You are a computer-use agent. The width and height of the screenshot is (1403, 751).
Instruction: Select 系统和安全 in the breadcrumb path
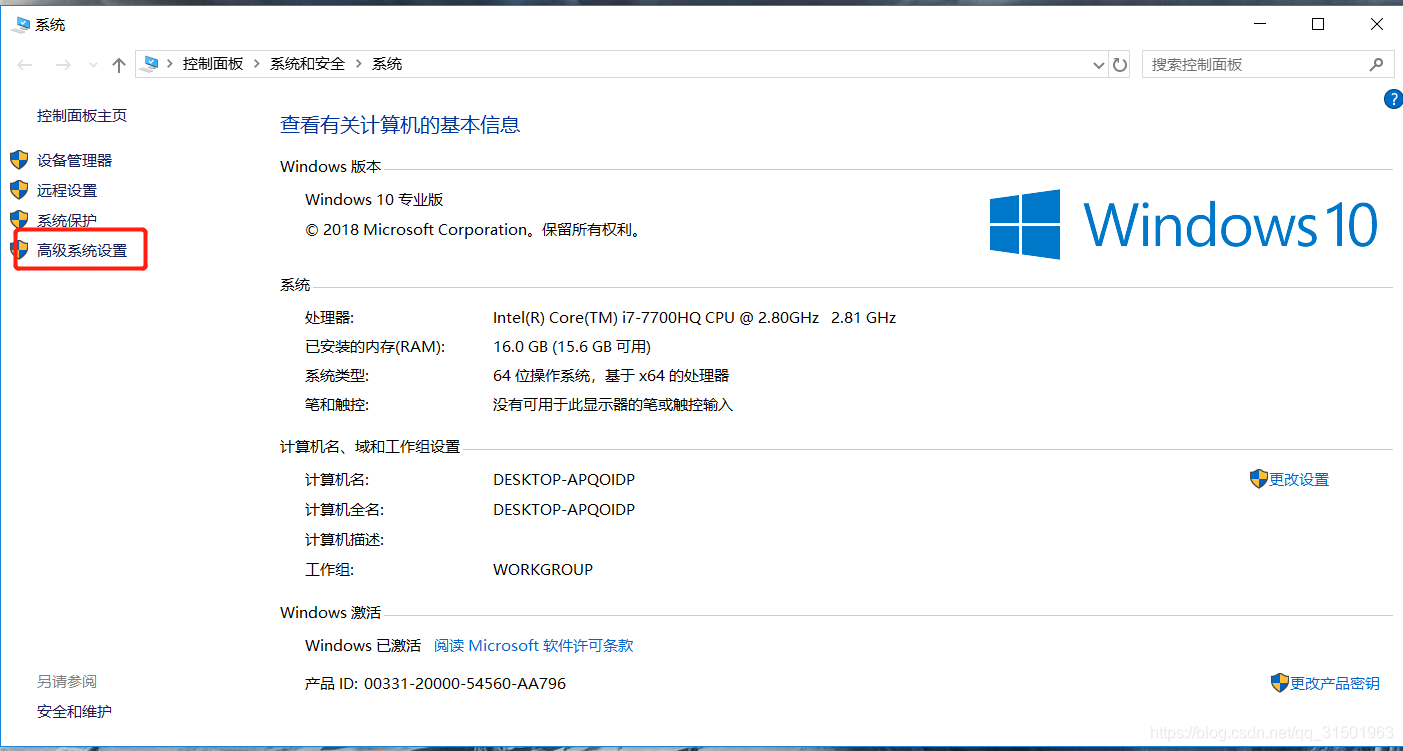tap(307, 64)
